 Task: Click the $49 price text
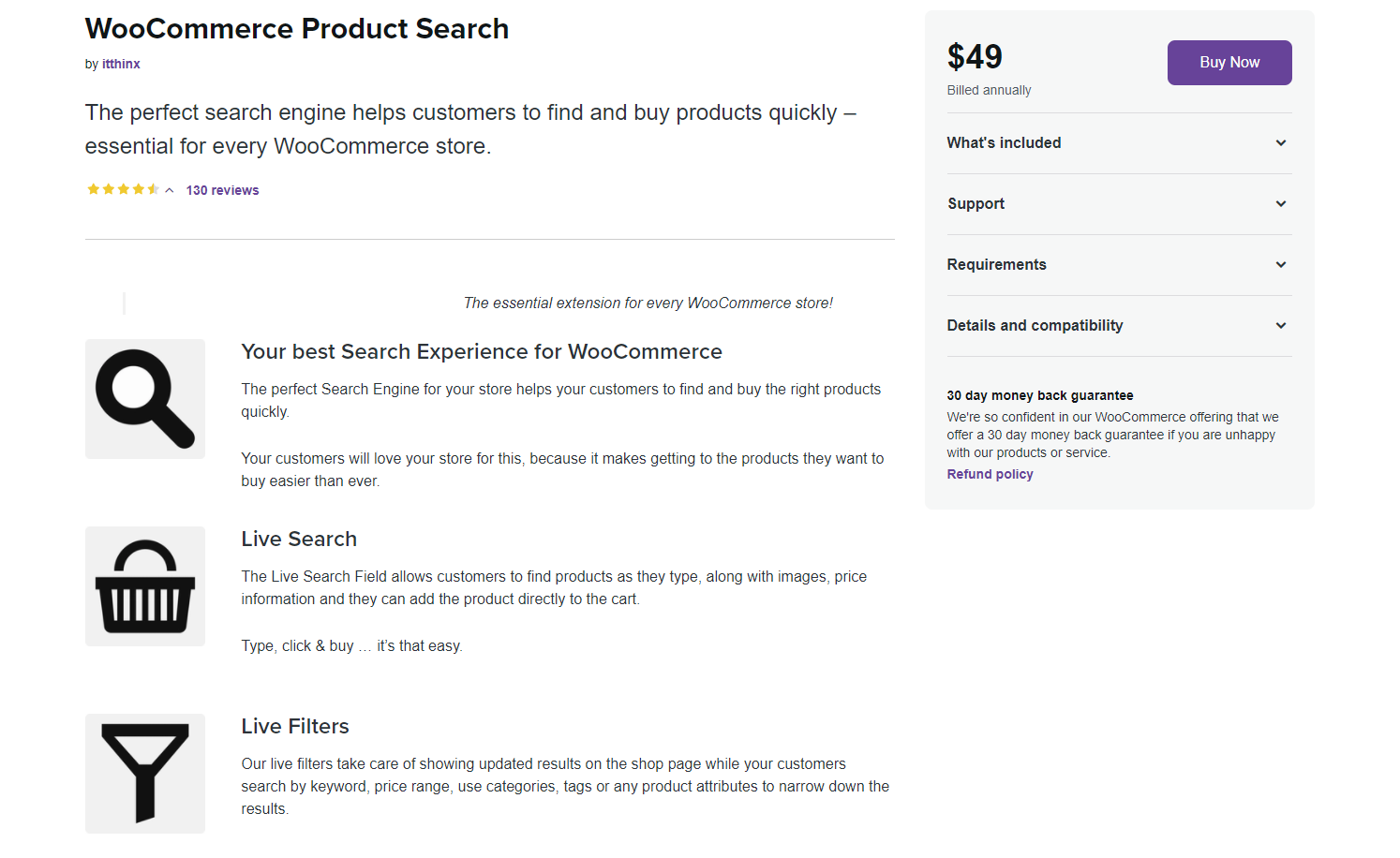pos(975,57)
